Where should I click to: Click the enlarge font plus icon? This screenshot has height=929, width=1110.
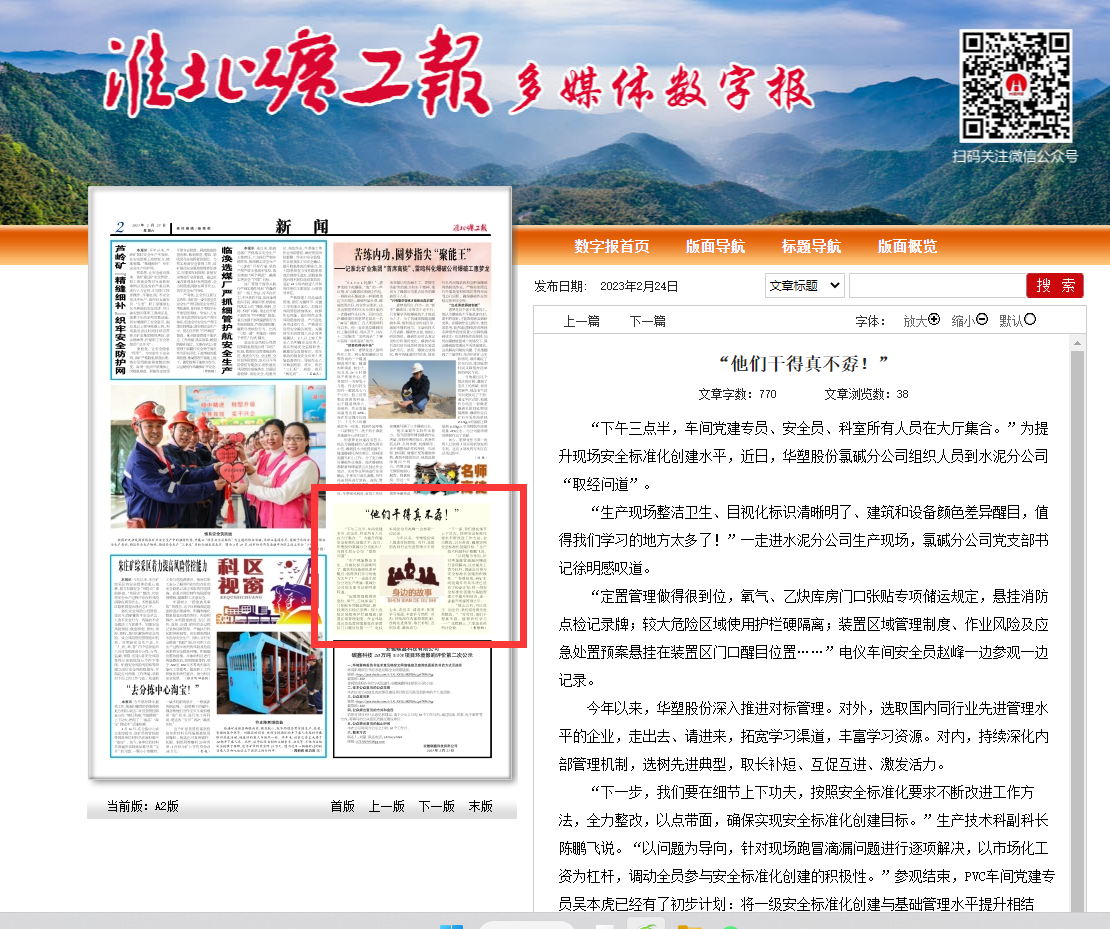(x=935, y=320)
